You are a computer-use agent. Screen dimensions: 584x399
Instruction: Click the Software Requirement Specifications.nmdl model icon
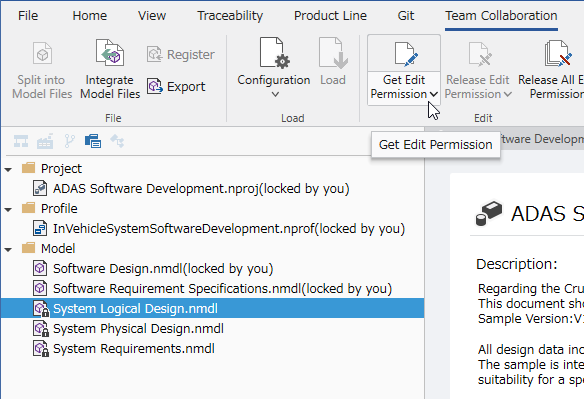pos(40,288)
